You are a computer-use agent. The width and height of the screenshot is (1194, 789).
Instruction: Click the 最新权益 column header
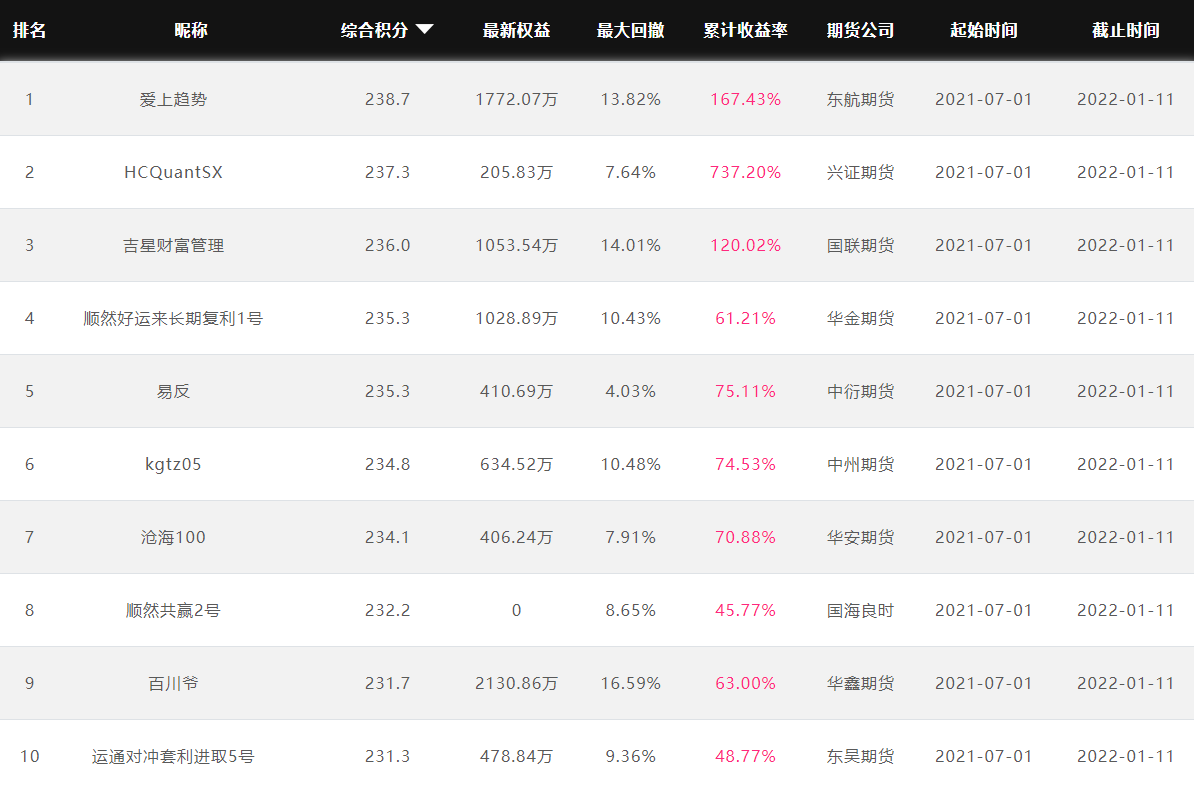516,30
